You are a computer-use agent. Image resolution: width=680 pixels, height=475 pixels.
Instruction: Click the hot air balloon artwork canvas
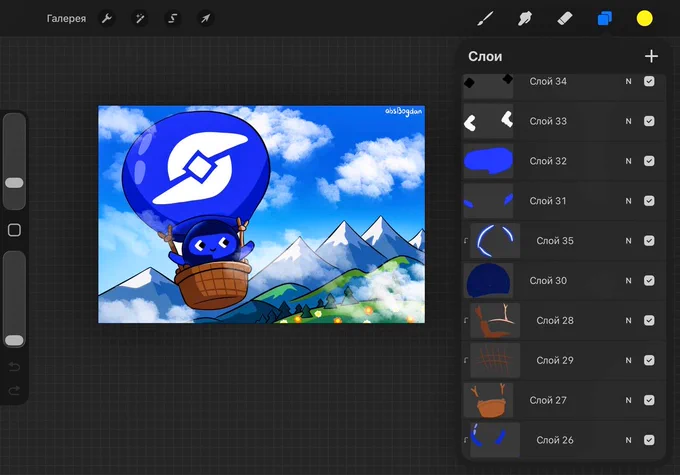(x=262, y=214)
